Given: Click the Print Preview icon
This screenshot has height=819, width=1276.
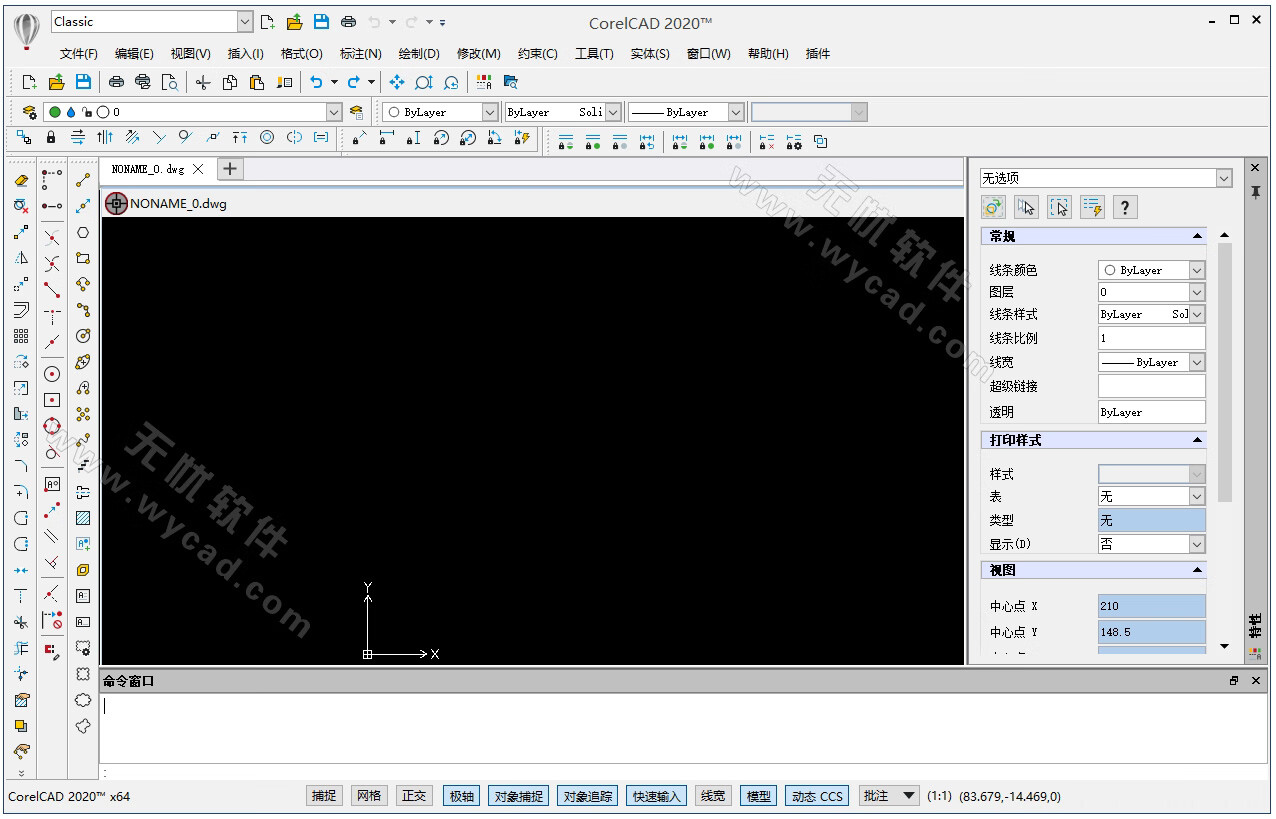Looking at the screenshot, I should (169, 82).
